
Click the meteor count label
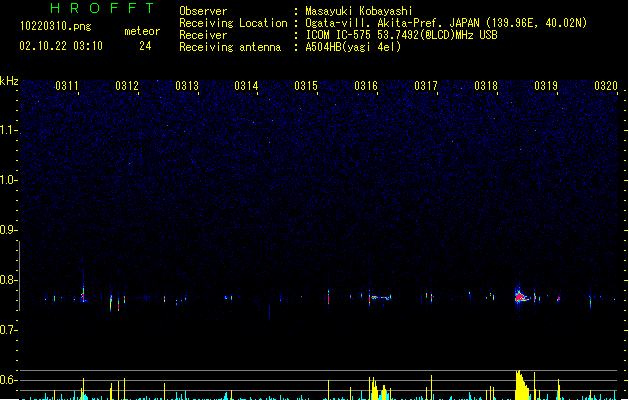click(142, 31)
